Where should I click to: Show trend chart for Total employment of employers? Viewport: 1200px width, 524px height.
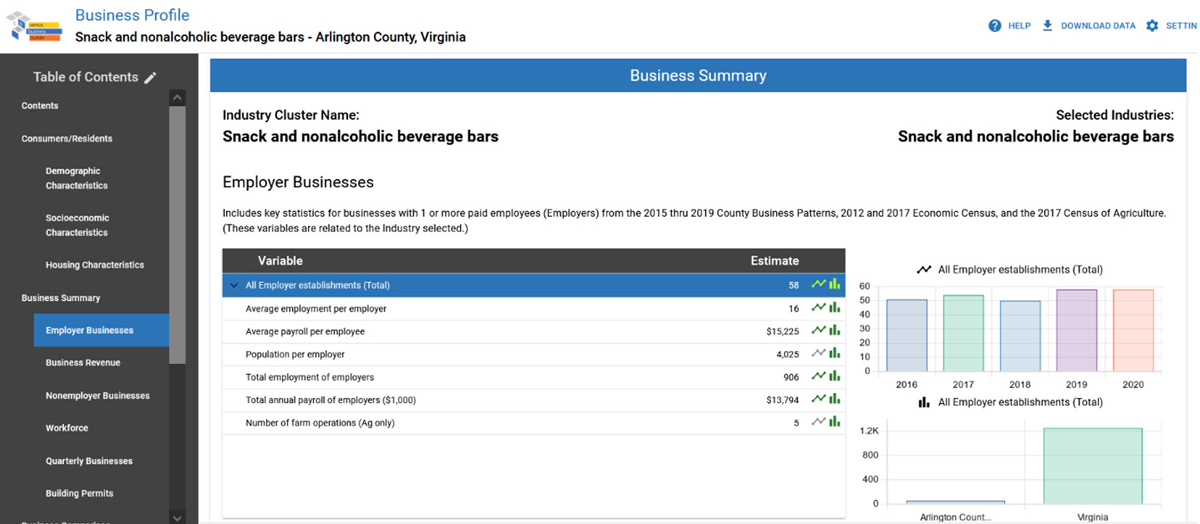(x=819, y=377)
